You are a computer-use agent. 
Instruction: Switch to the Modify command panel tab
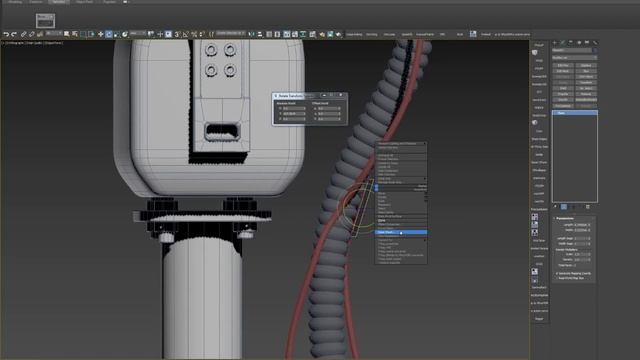(563, 42)
